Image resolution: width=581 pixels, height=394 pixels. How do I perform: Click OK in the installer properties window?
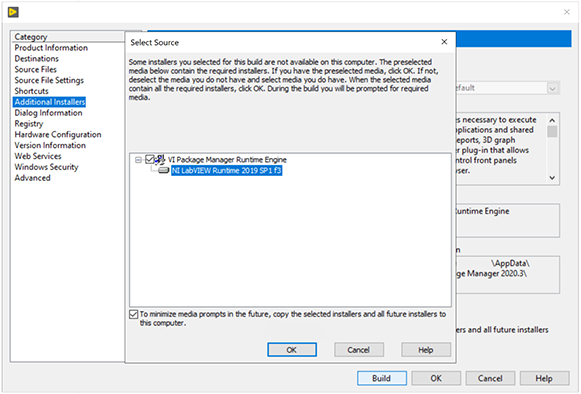coord(436,378)
